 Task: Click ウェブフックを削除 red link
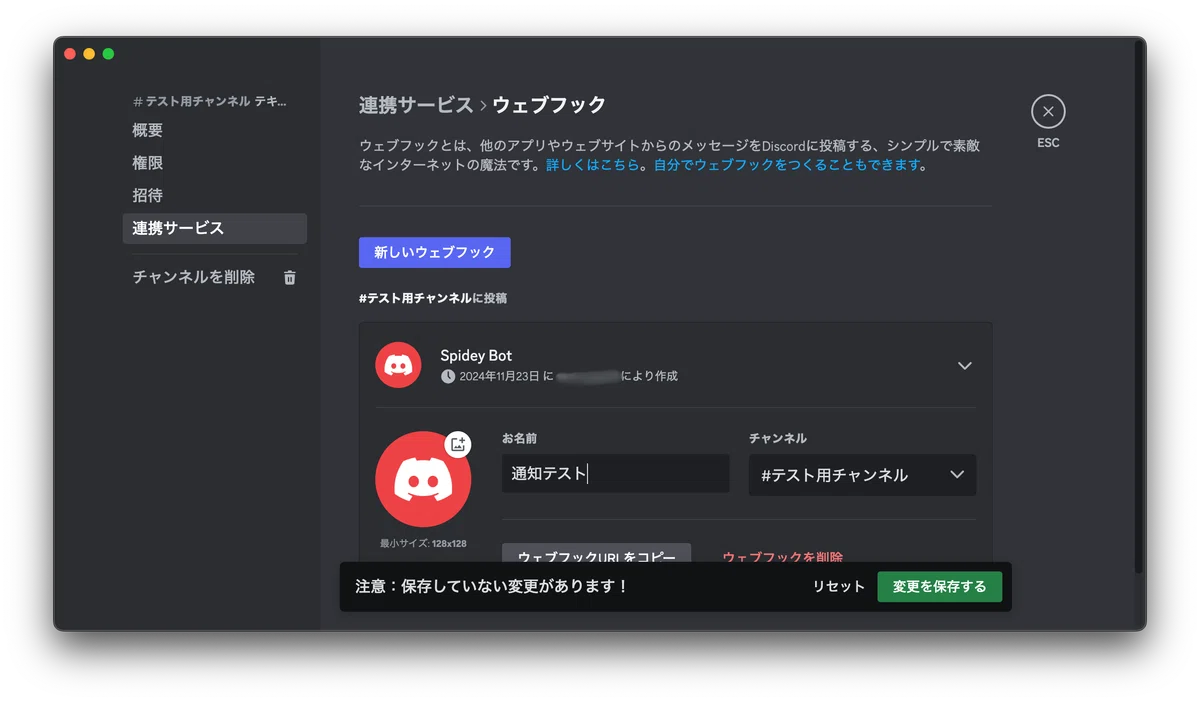pyautogui.click(x=783, y=556)
